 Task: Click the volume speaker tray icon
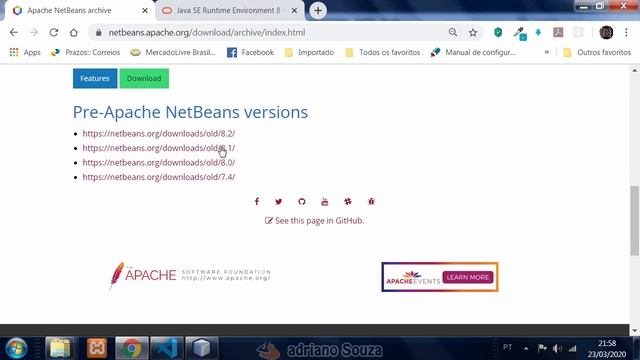click(557, 348)
